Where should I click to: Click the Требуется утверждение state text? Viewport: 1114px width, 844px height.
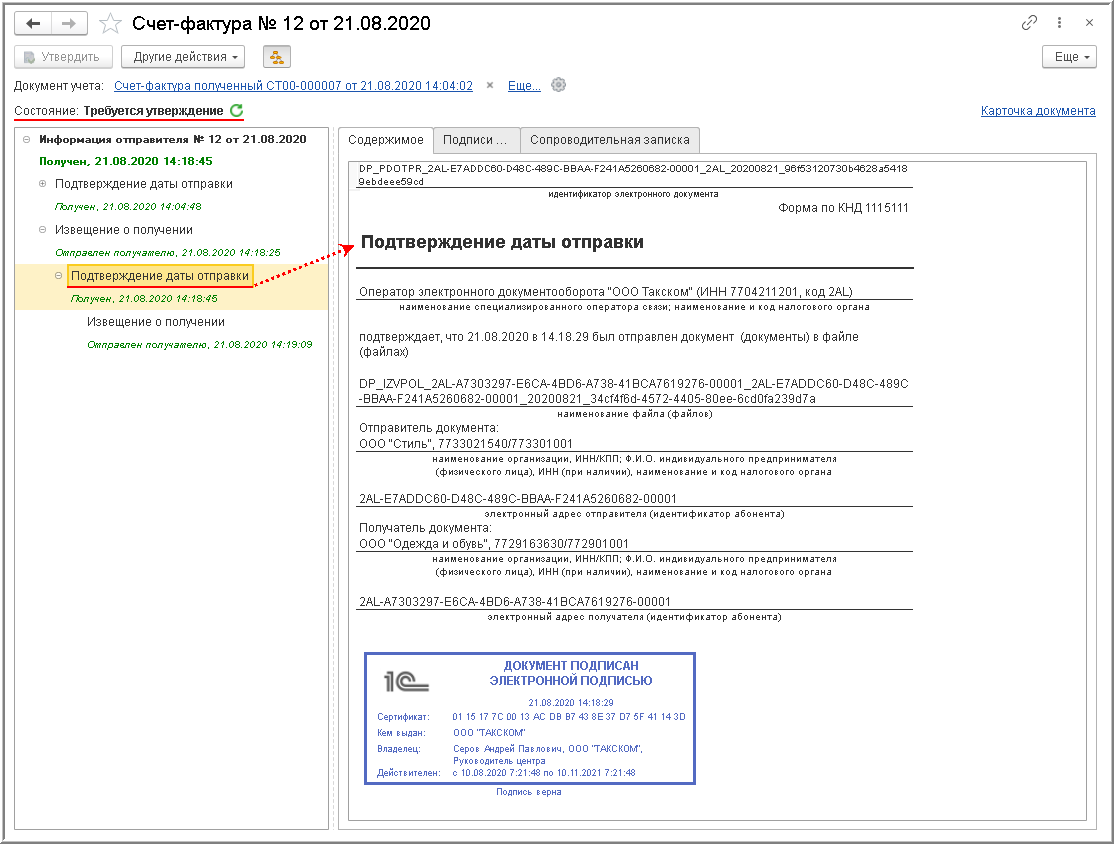pyautogui.click(x=153, y=111)
